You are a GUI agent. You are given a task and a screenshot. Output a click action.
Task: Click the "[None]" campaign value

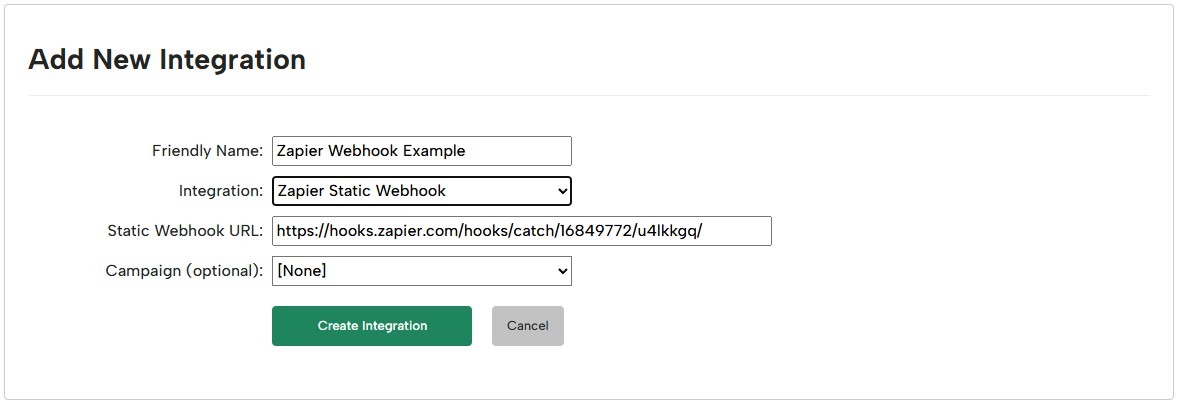pos(302,271)
